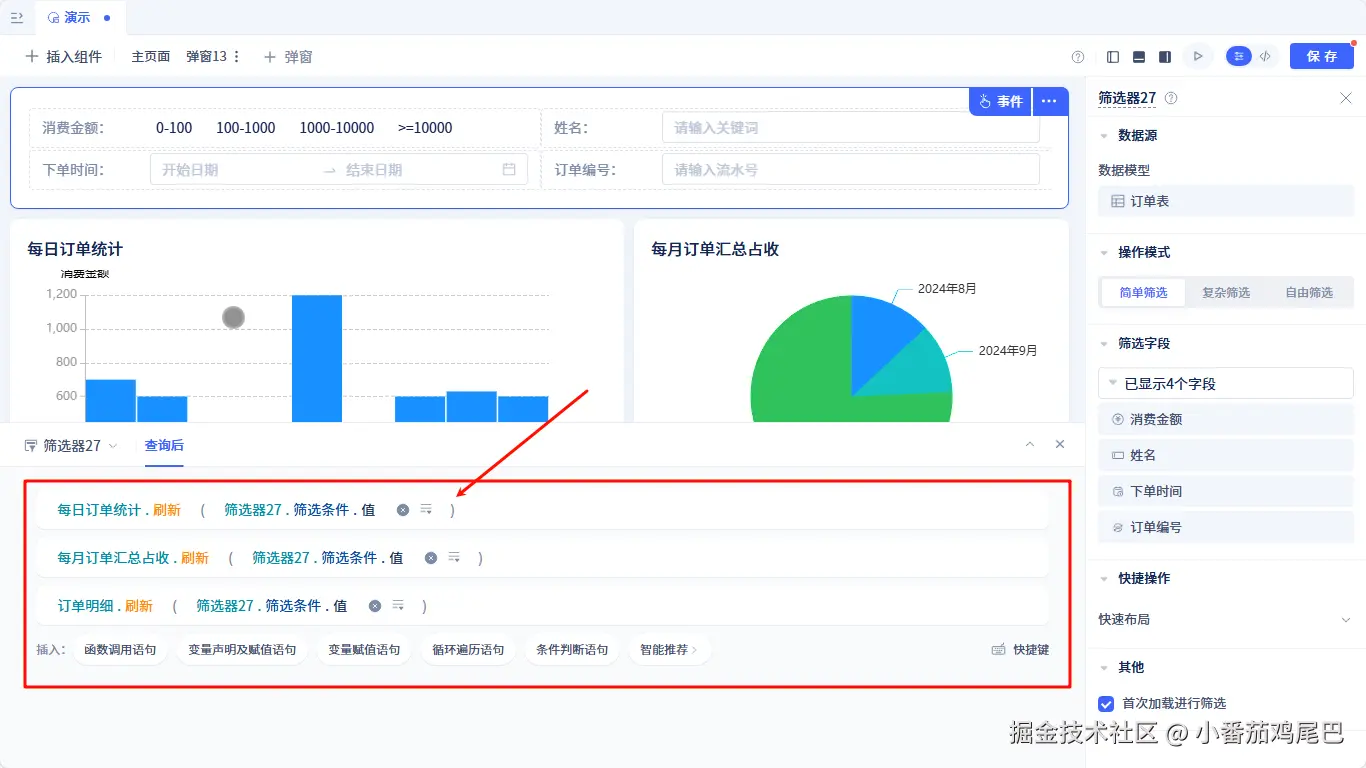The width and height of the screenshot is (1366, 768).
Task: Select the 0-100 amount range
Action: pos(174,128)
